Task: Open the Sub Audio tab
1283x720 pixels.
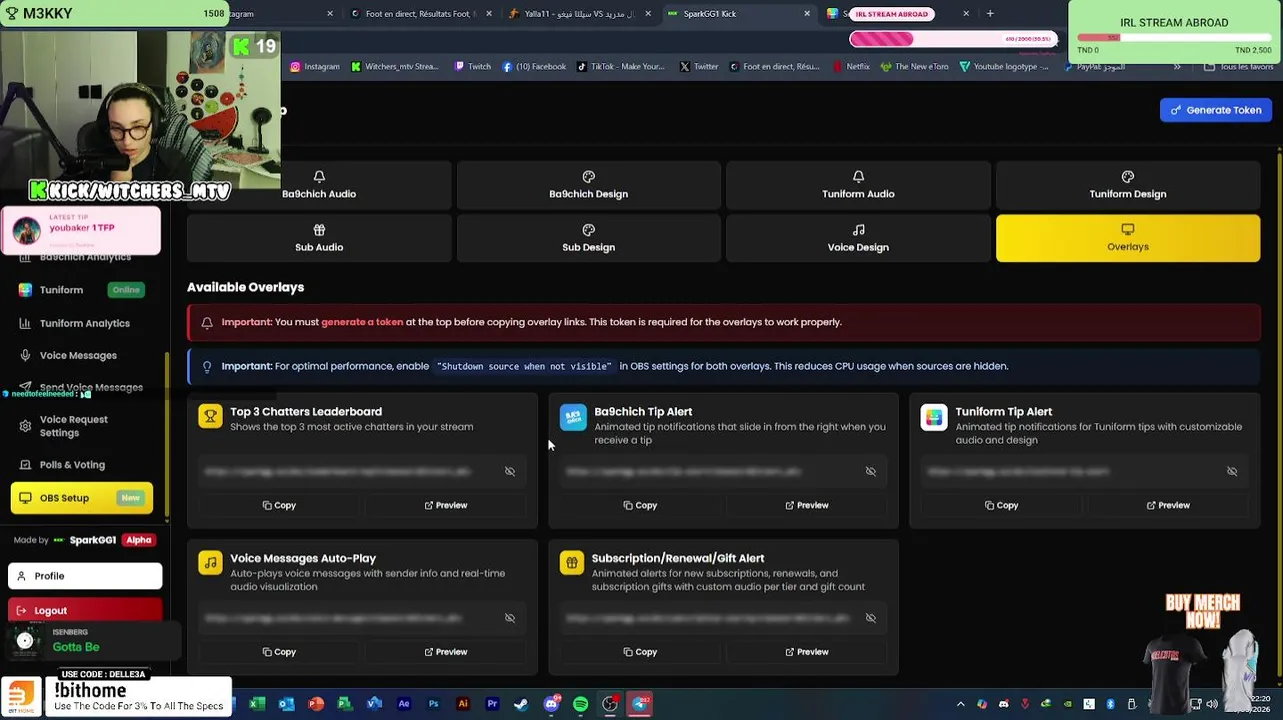Action: tap(319, 238)
